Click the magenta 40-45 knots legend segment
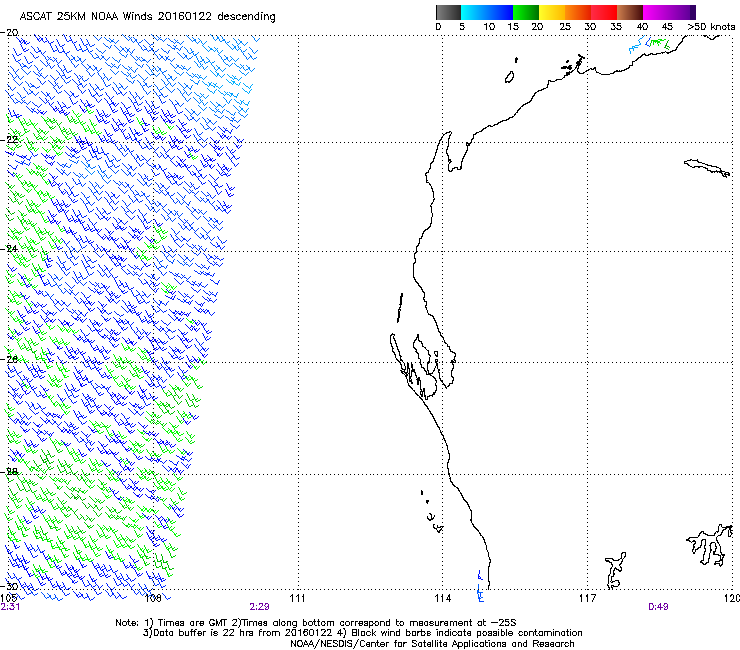Image resolution: width=740 pixels, height=650 pixels. click(656, 12)
